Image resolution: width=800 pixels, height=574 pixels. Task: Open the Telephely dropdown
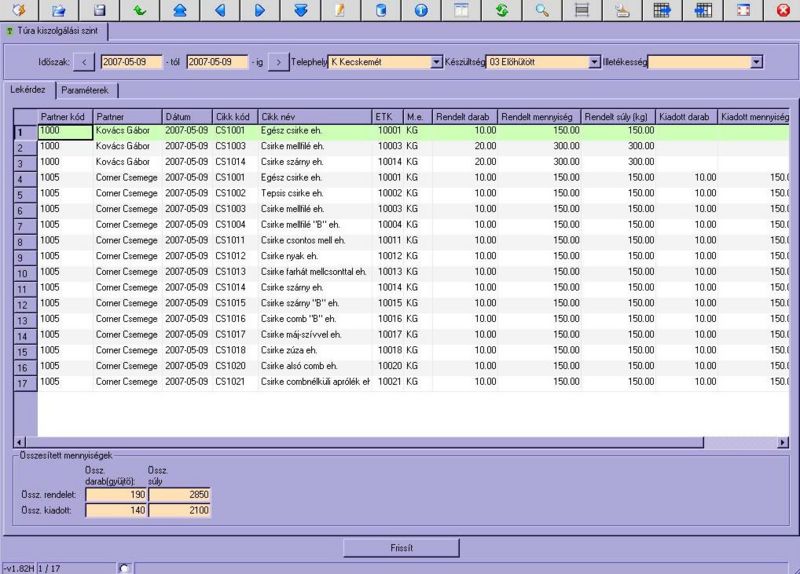436,62
